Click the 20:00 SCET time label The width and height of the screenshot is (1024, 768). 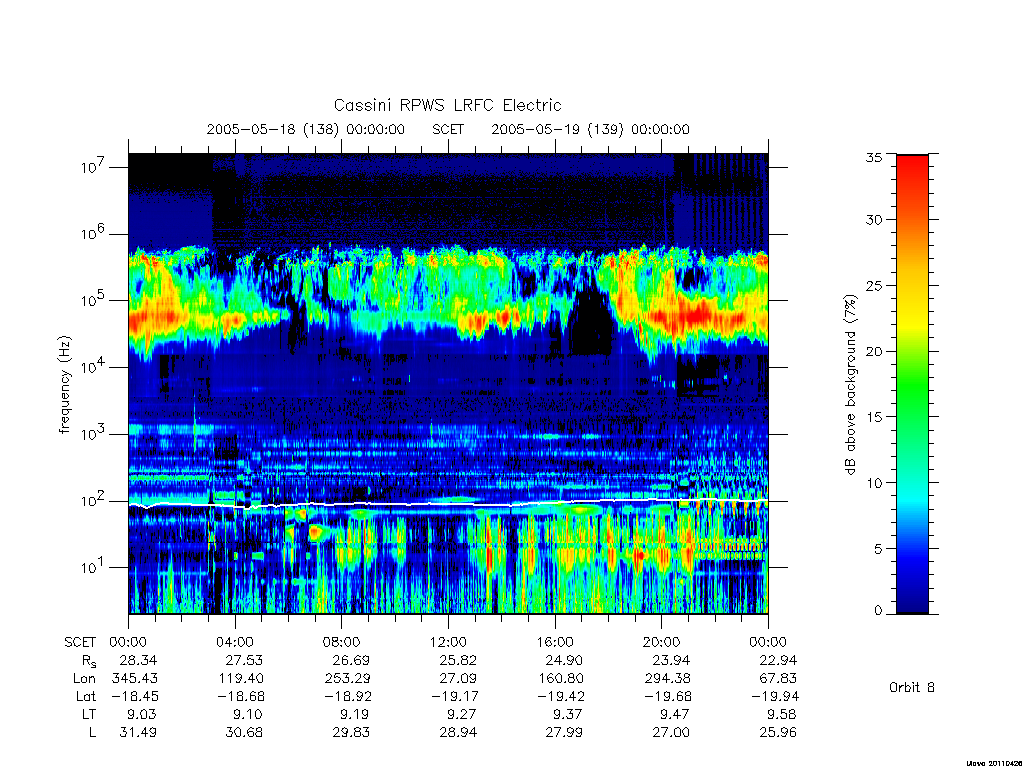(x=661, y=642)
